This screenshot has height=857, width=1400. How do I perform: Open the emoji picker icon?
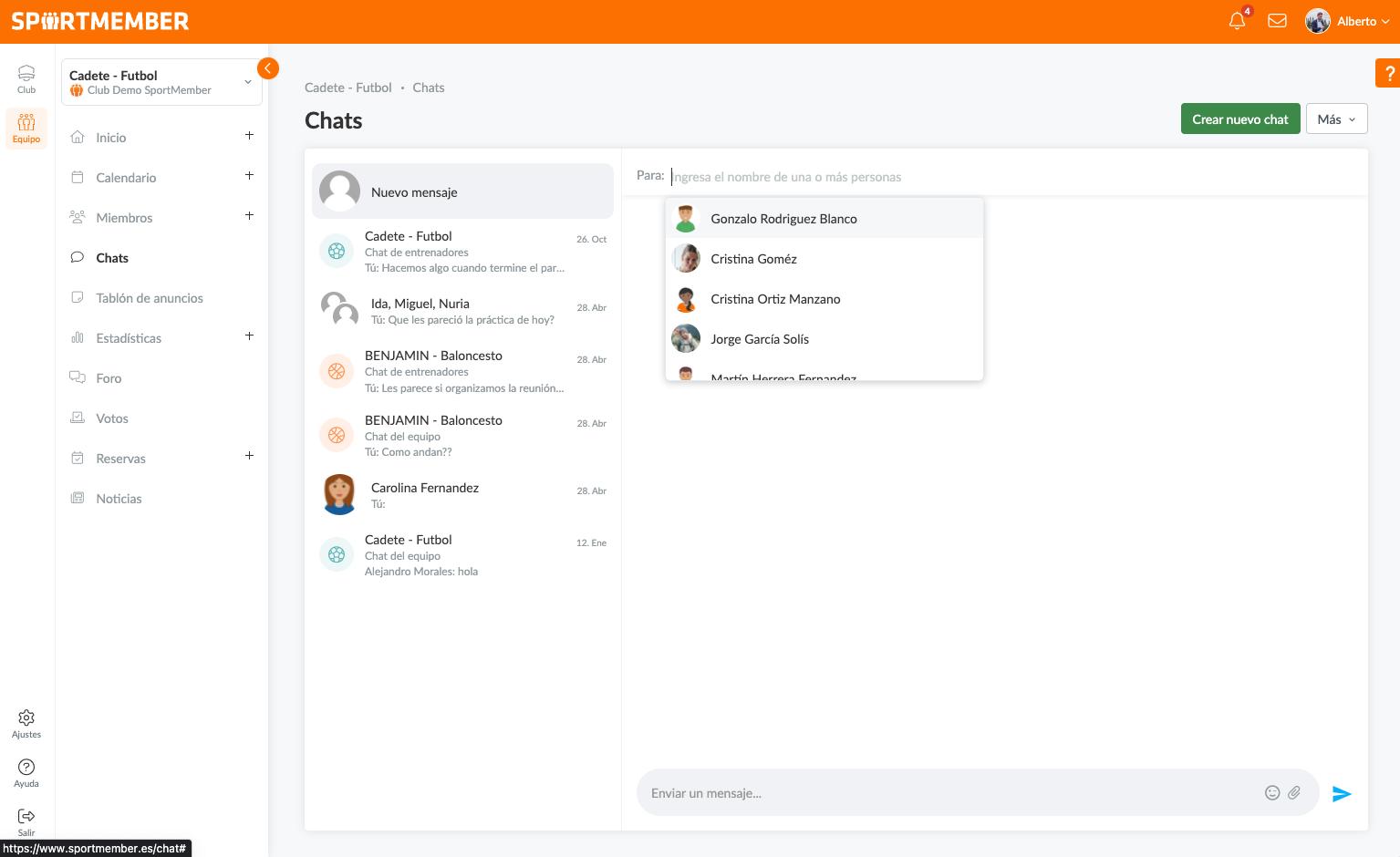tap(1272, 793)
